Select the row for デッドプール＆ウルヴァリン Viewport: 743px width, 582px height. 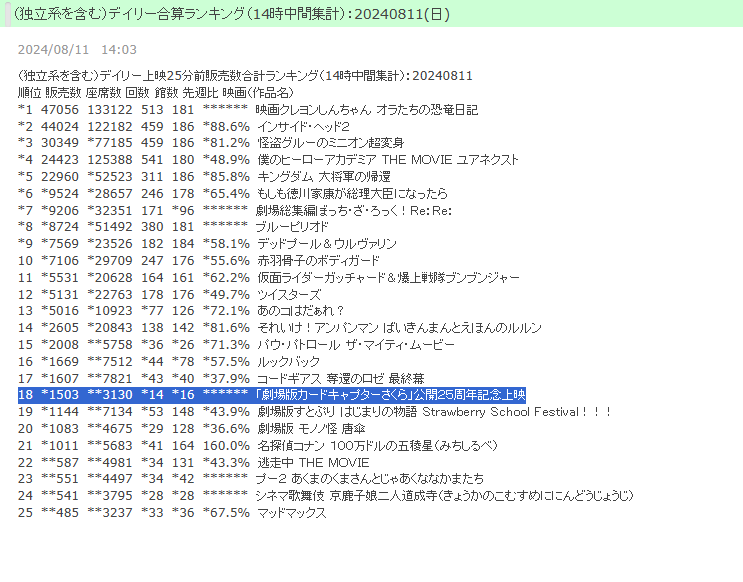coord(207,244)
